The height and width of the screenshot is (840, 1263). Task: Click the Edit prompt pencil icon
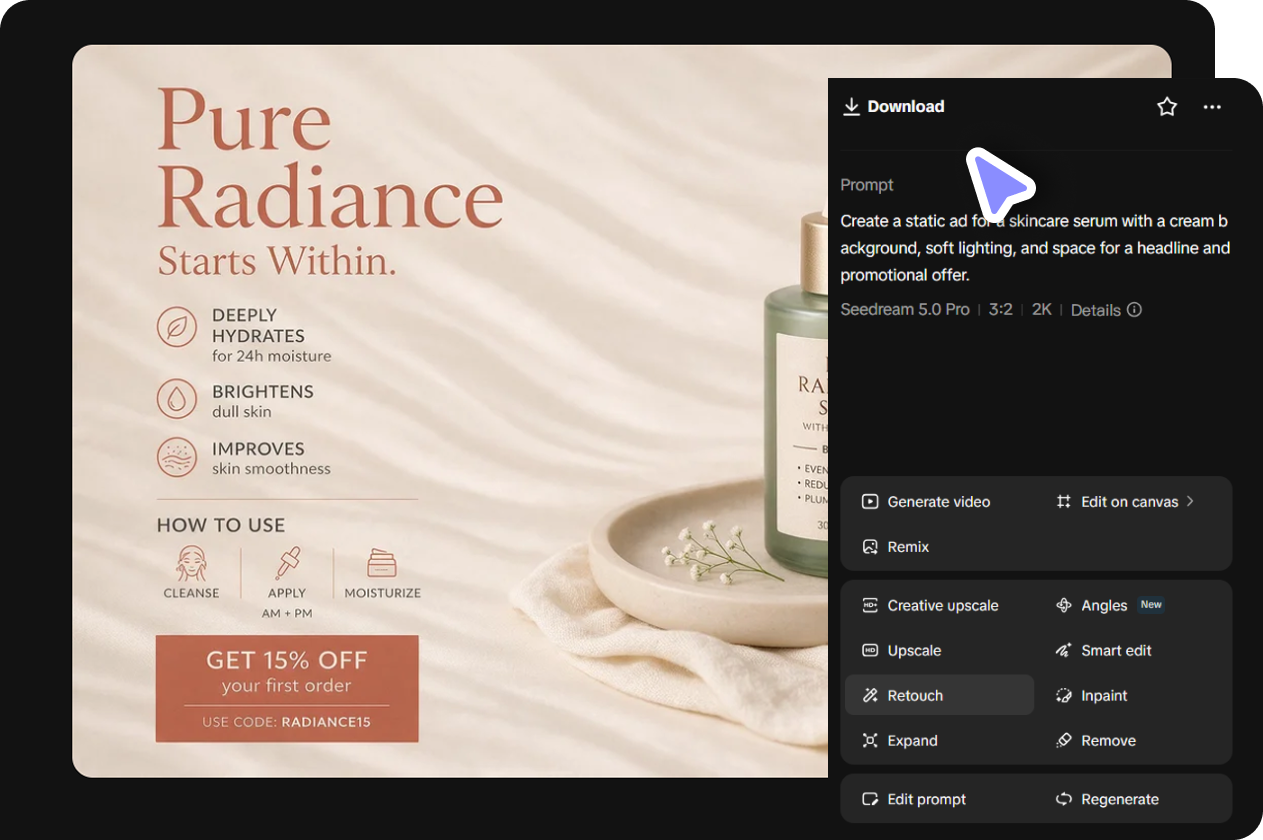pos(870,800)
